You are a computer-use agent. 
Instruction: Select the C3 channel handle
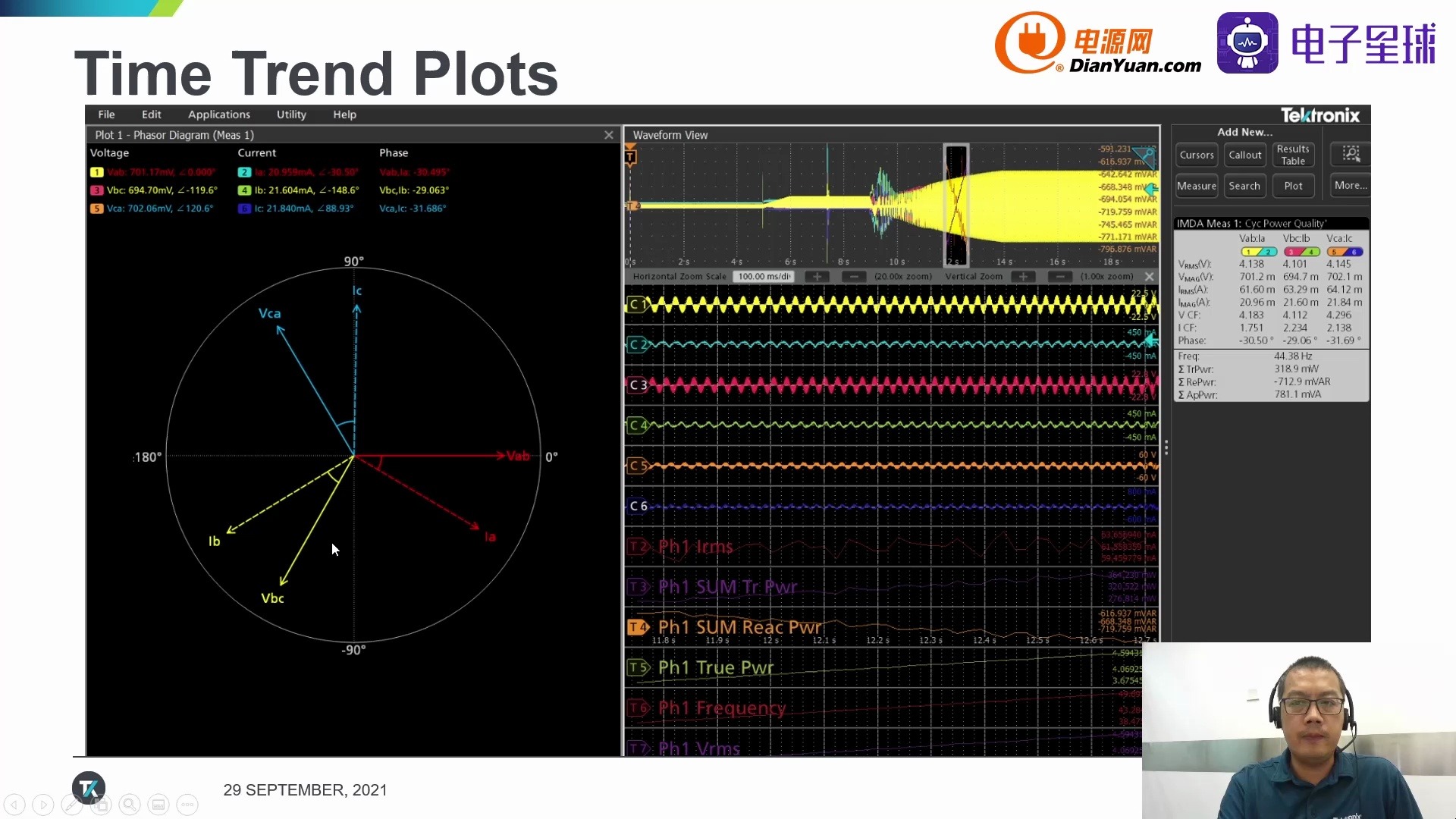(638, 385)
